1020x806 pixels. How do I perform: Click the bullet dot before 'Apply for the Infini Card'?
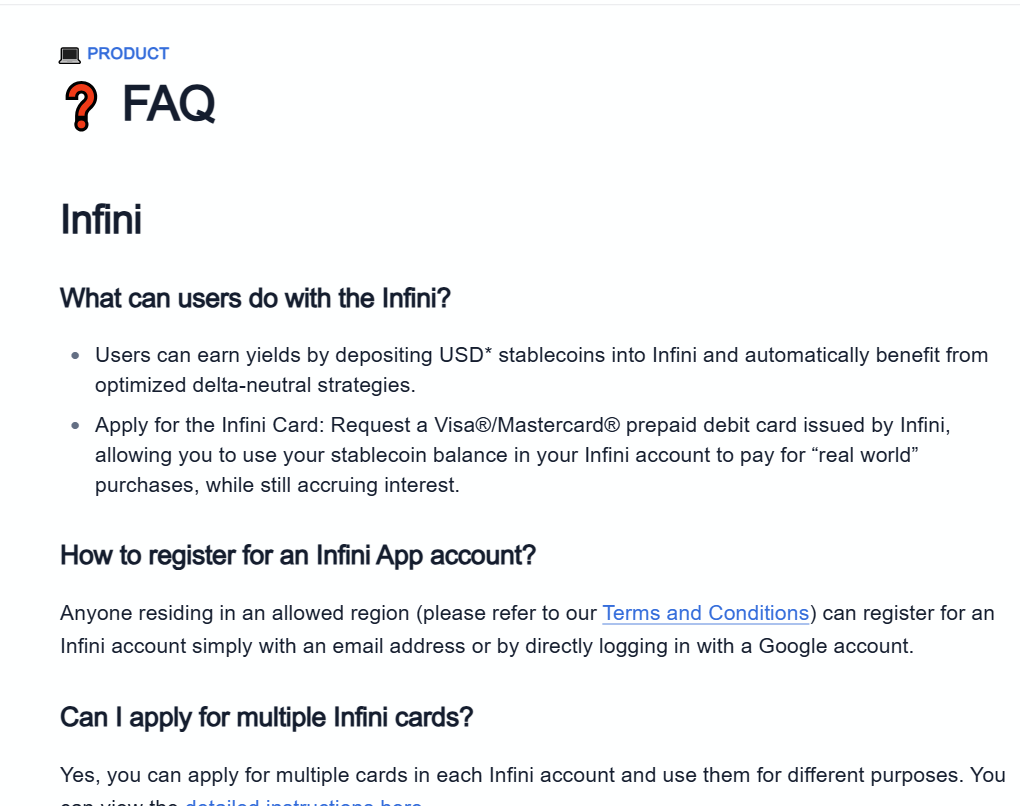[x=75, y=425]
